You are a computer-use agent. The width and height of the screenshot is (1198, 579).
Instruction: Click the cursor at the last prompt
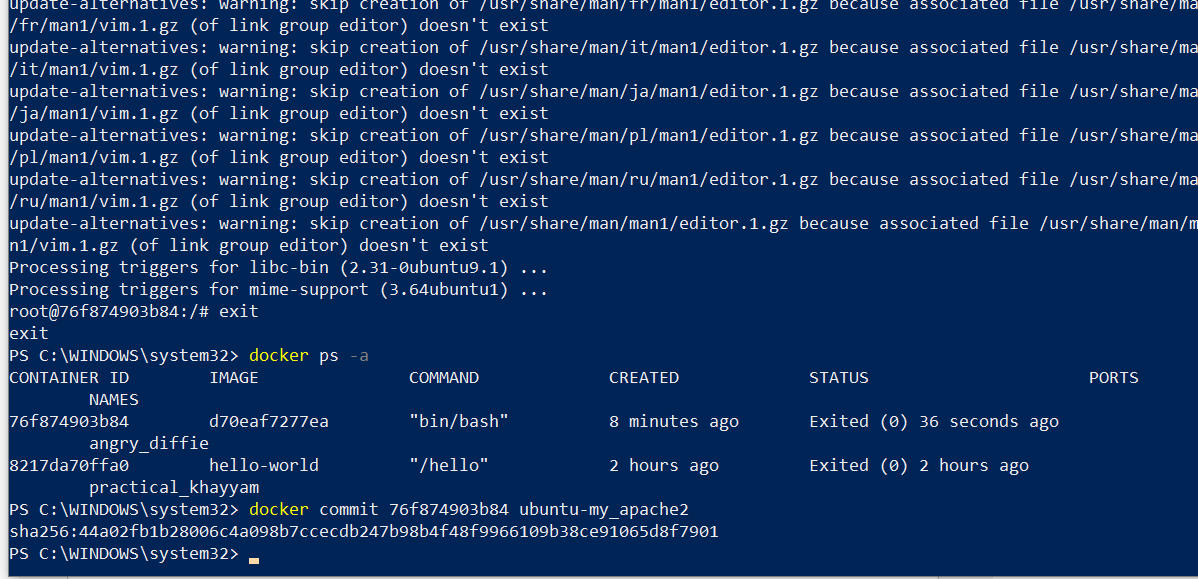[x=254, y=555]
